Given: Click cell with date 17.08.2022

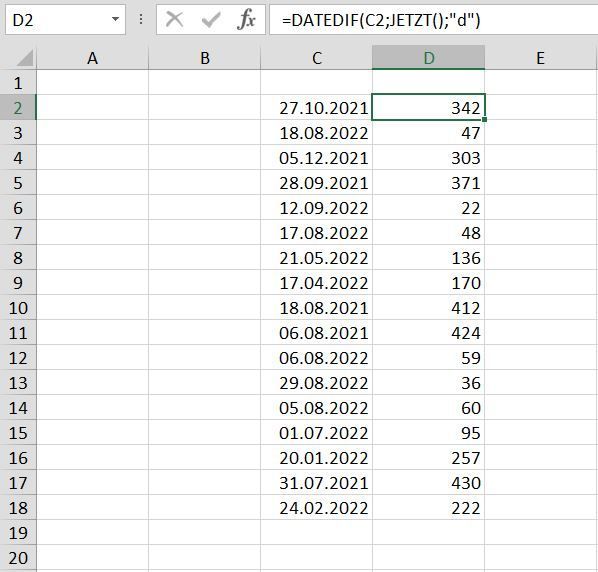Looking at the screenshot, I should [x=317, y=233].
